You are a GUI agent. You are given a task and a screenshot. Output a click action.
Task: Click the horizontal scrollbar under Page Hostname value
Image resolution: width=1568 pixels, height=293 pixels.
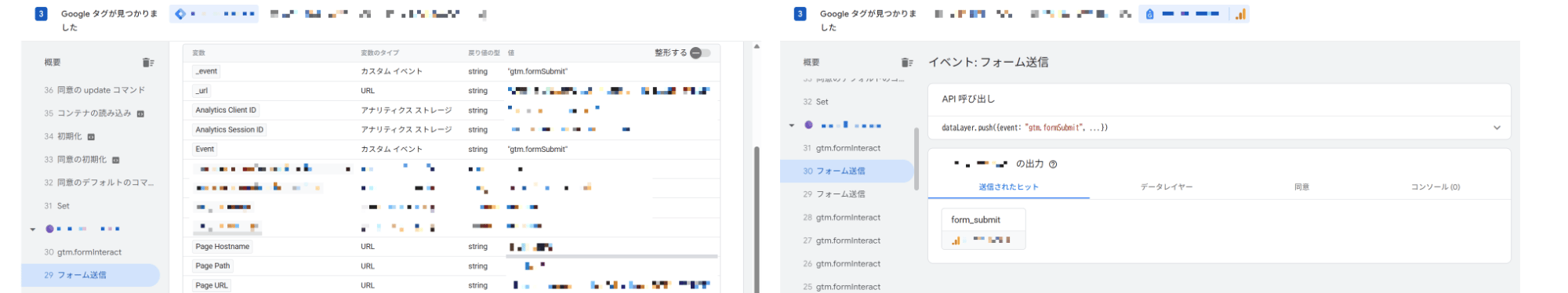click(612, 256)
